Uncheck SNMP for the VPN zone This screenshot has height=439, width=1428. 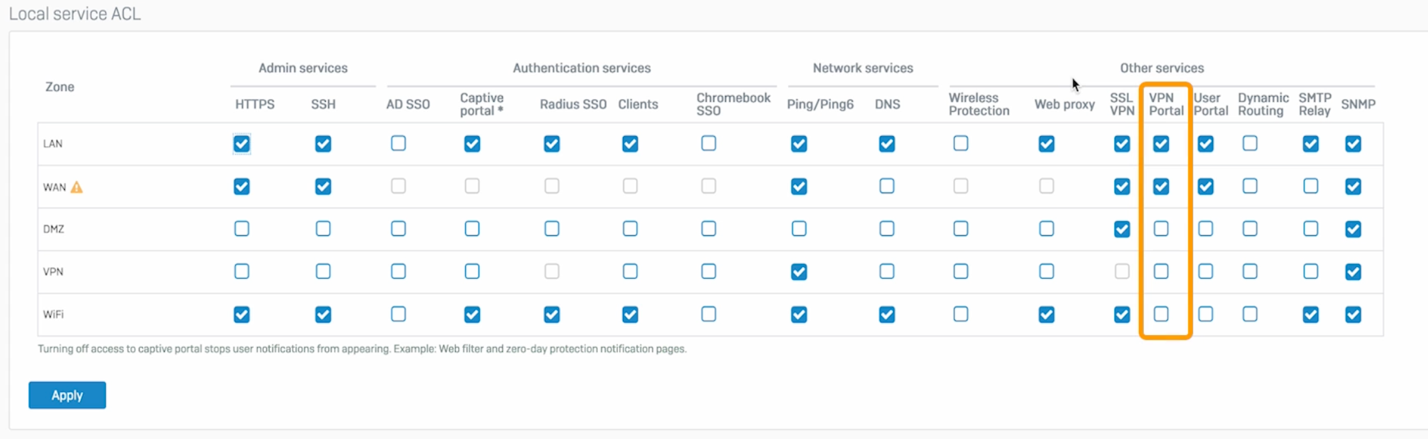click(1353, 271)
